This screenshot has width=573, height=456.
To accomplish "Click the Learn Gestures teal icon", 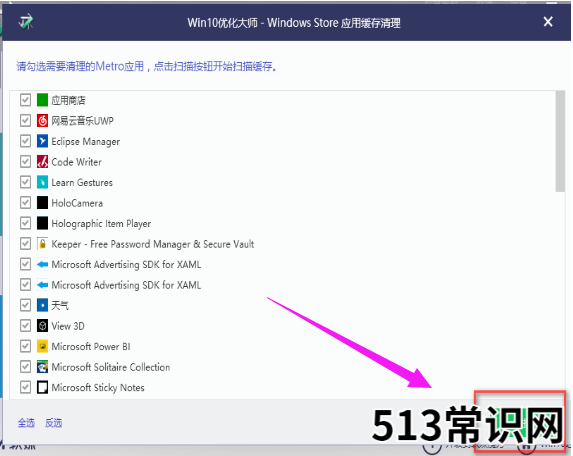I will click(42, 182).
